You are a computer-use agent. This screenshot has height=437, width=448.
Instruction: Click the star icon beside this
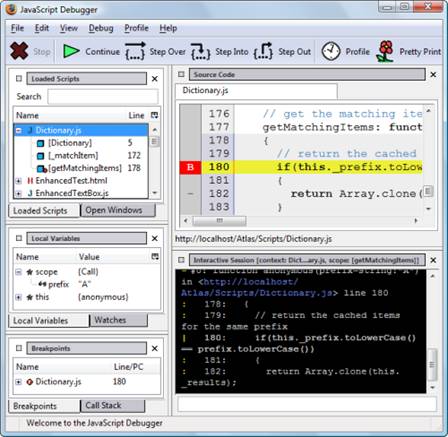click(x=30, y=297)
